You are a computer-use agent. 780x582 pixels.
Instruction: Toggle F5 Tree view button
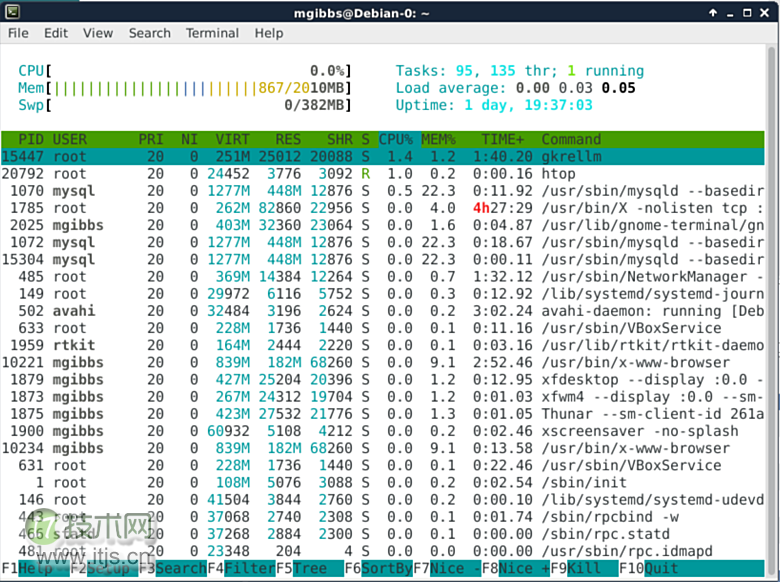pyautogui.click(x=309, y=568)
